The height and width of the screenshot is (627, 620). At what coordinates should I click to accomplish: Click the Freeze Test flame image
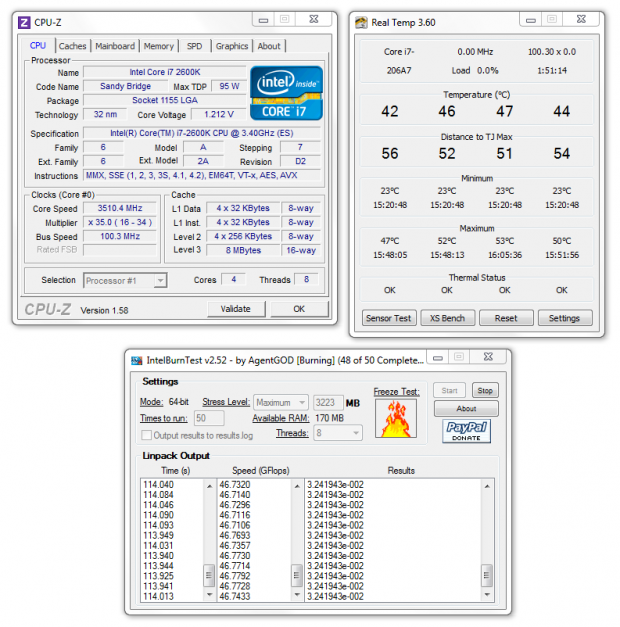[396, 418]
